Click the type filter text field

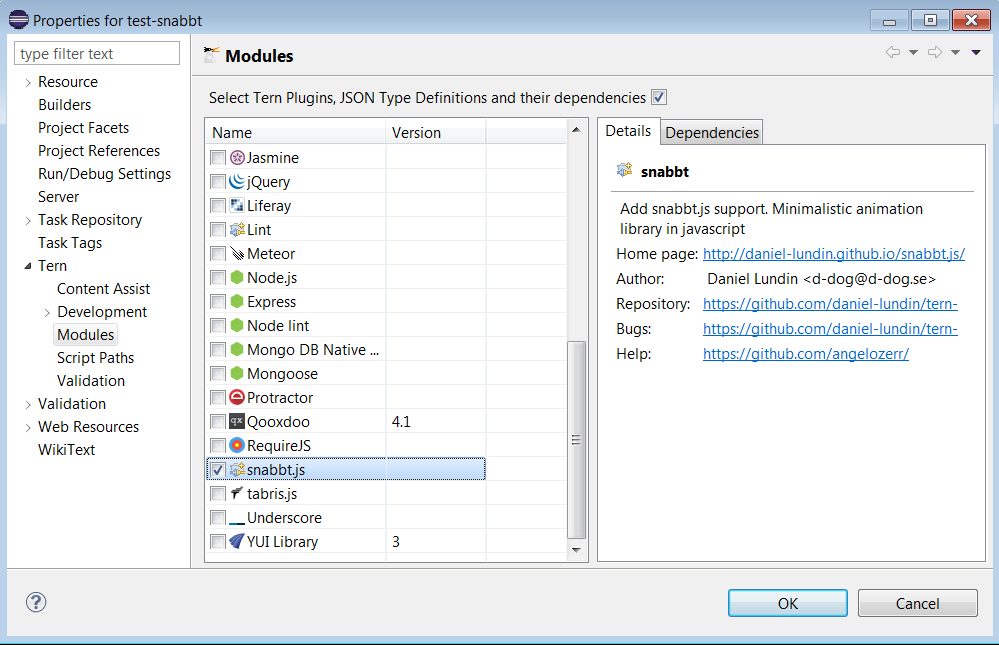96,52
